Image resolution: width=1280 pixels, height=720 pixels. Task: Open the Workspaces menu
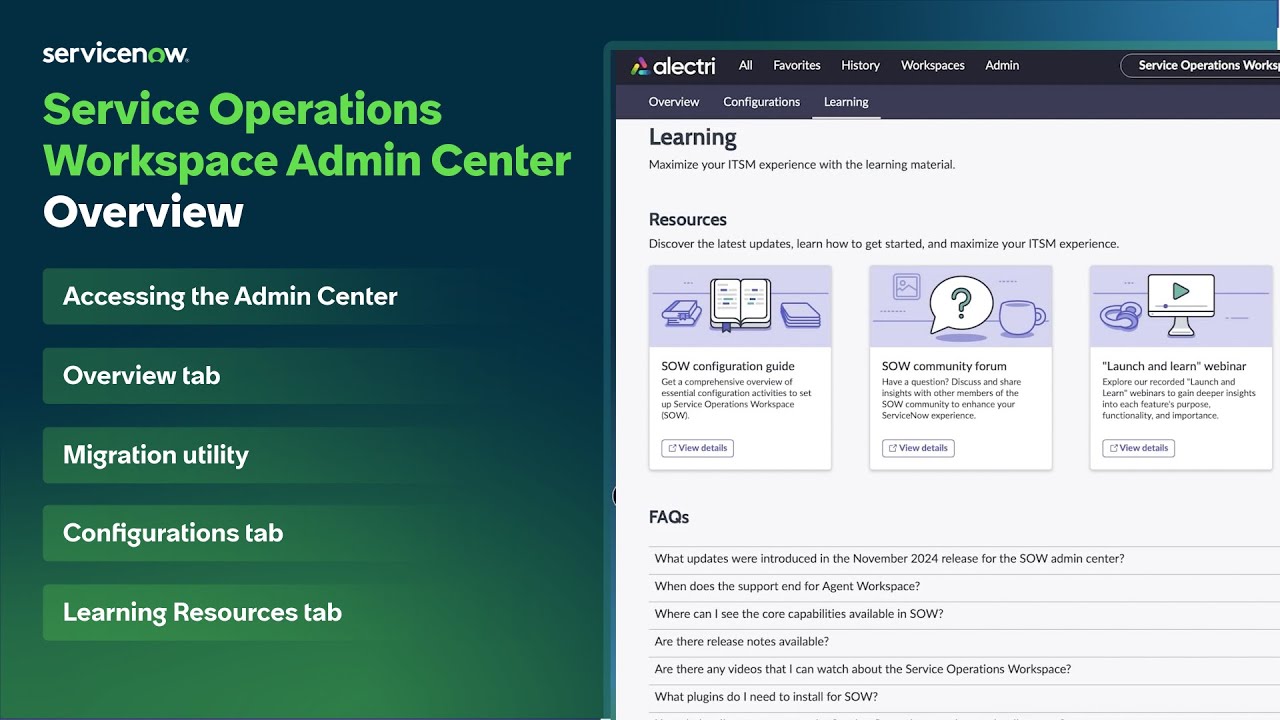point(932,65)
